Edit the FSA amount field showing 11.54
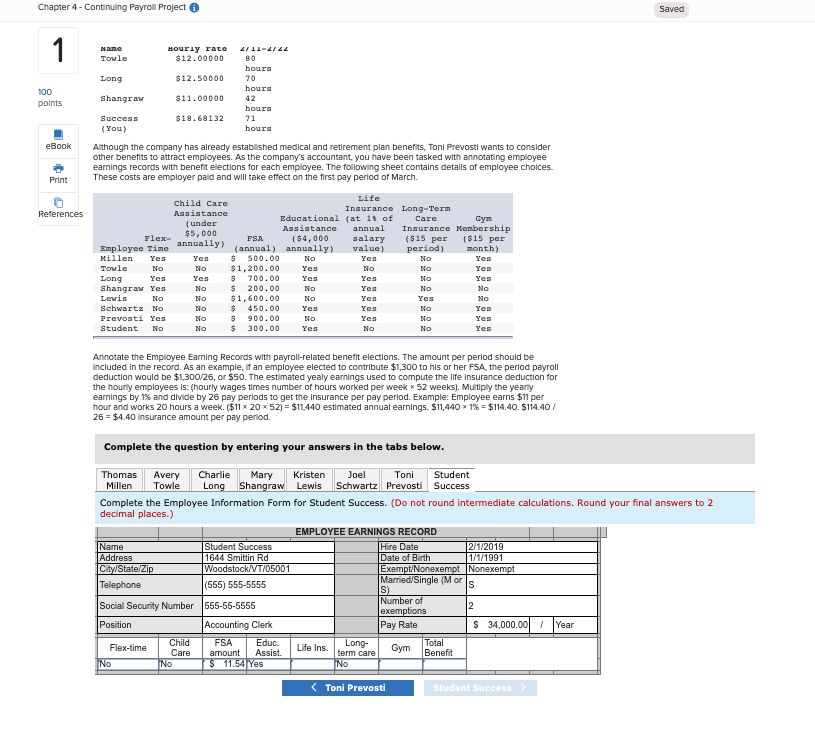 click(x=224, y=662)
